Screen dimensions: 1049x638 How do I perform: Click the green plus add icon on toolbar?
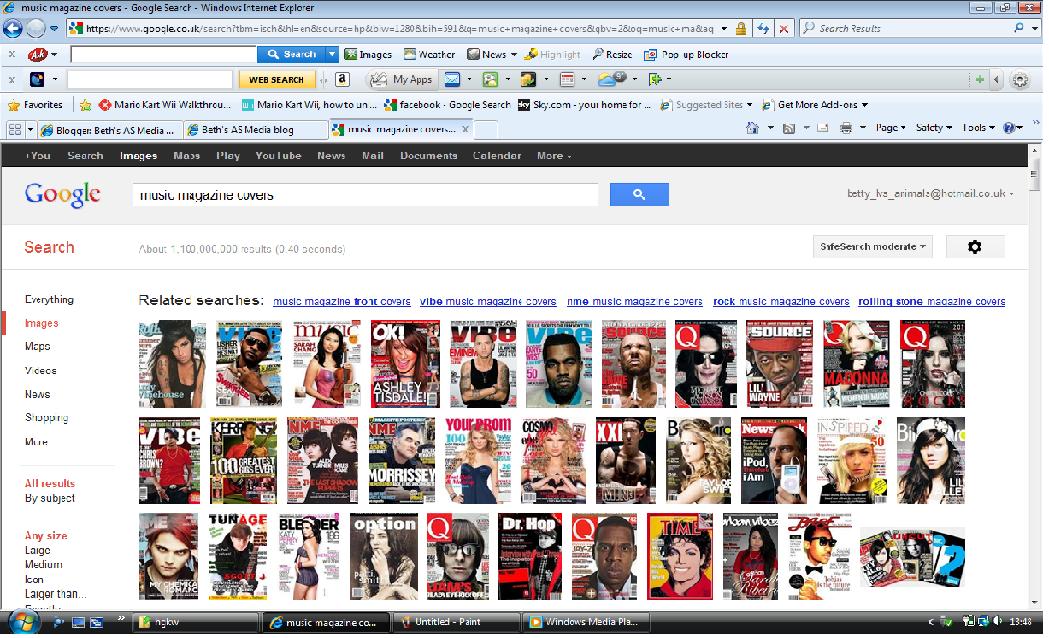[979, 79]
